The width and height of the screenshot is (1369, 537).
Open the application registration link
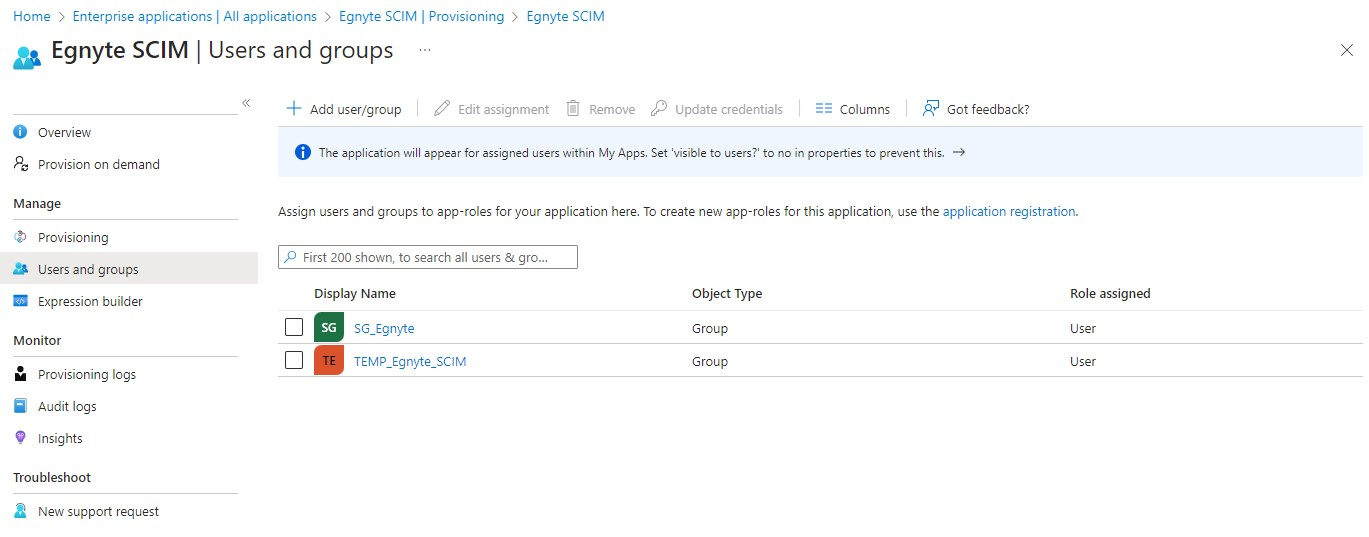pyautogui.click(x=1009, y=212)
